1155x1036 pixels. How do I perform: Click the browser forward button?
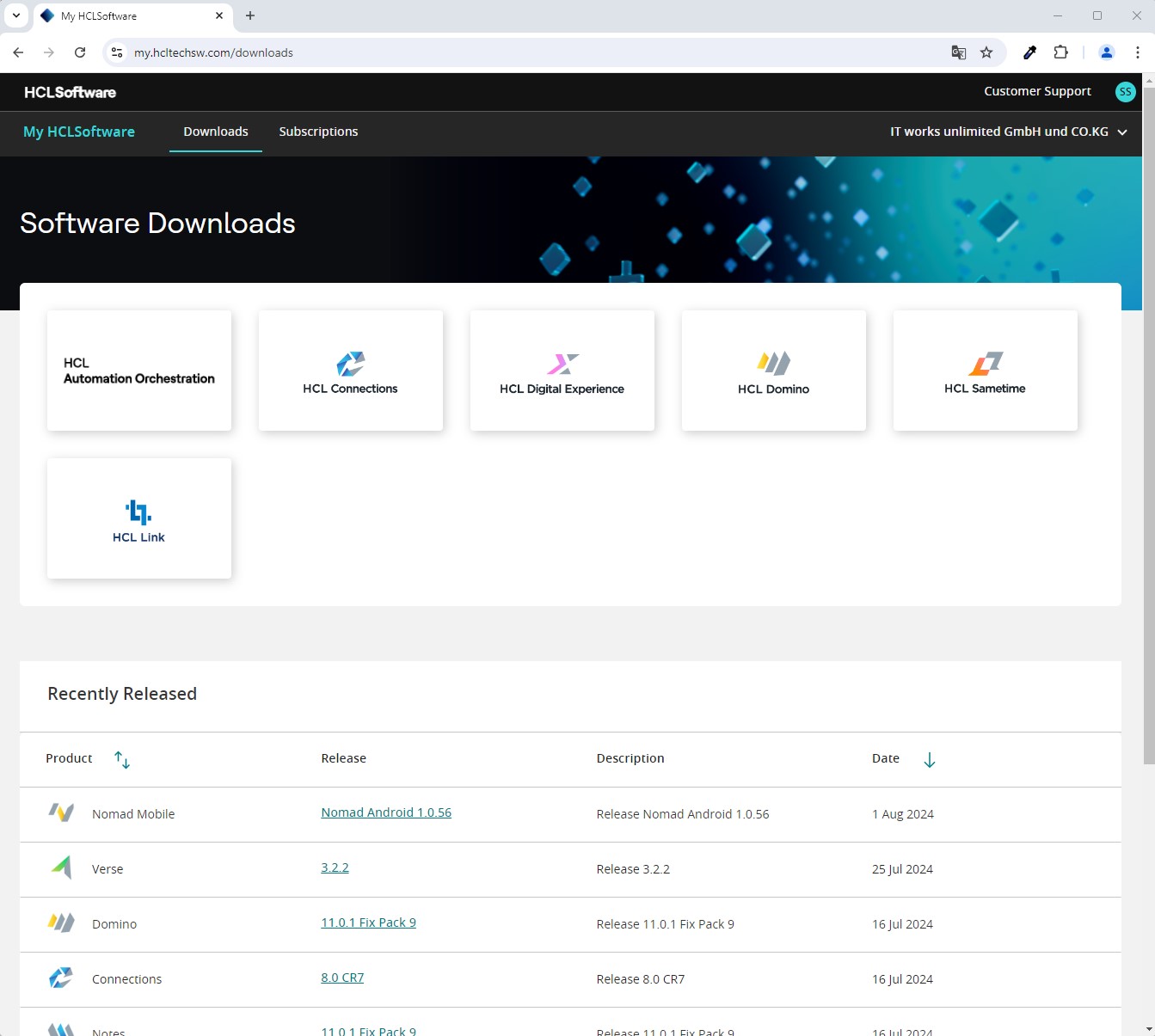click(49, 52)
